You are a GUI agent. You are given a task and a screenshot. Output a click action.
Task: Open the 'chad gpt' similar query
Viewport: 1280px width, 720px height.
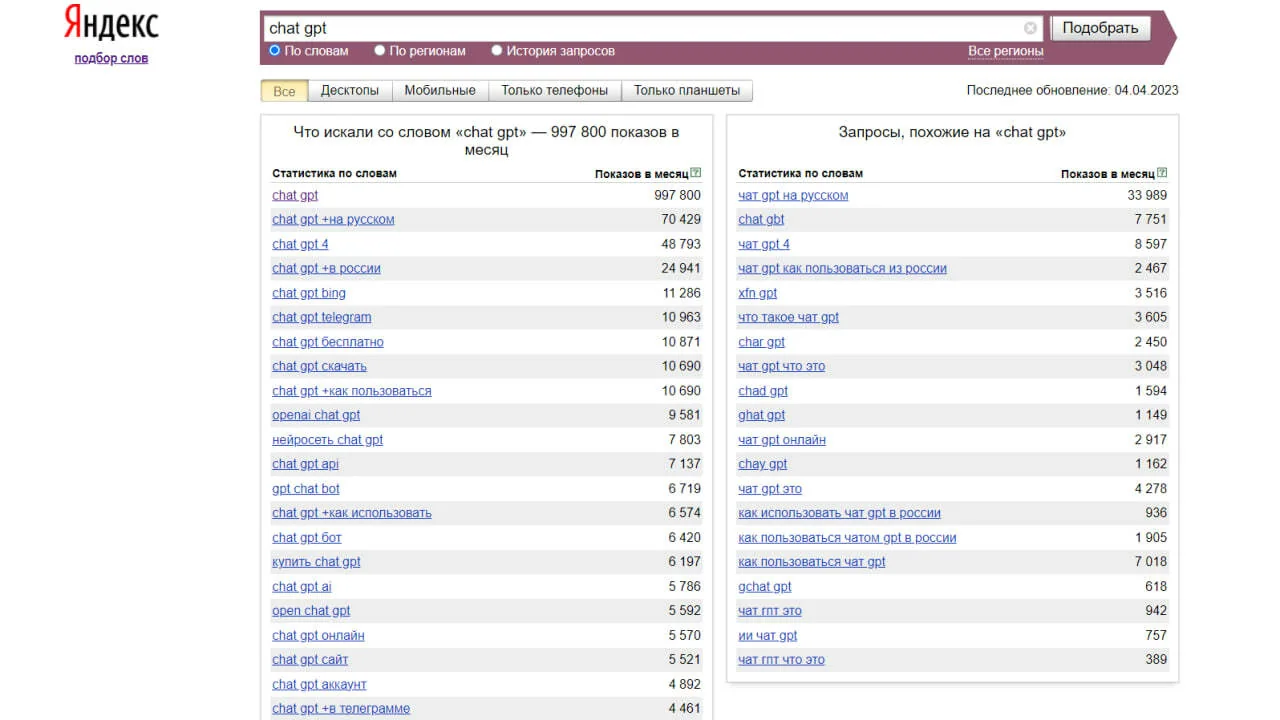click(763, 391)
